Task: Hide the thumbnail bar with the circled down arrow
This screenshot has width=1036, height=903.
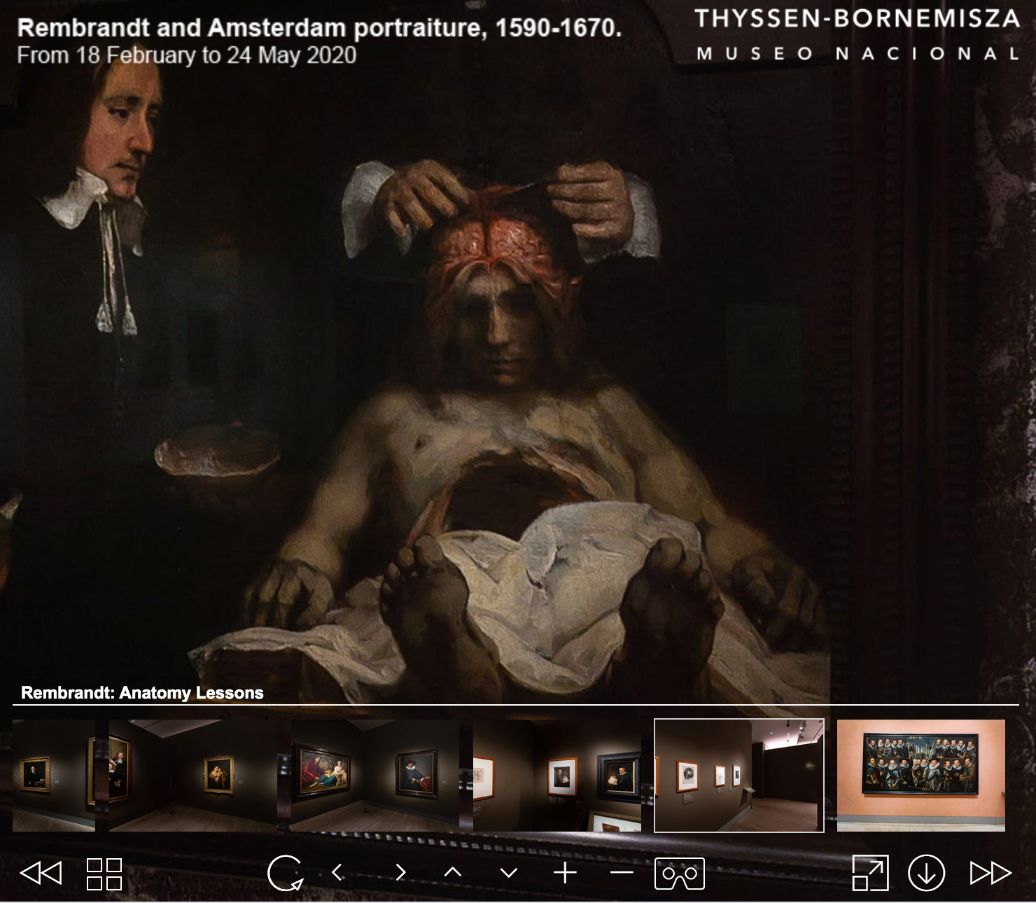Action: click(x=926, y=873)
